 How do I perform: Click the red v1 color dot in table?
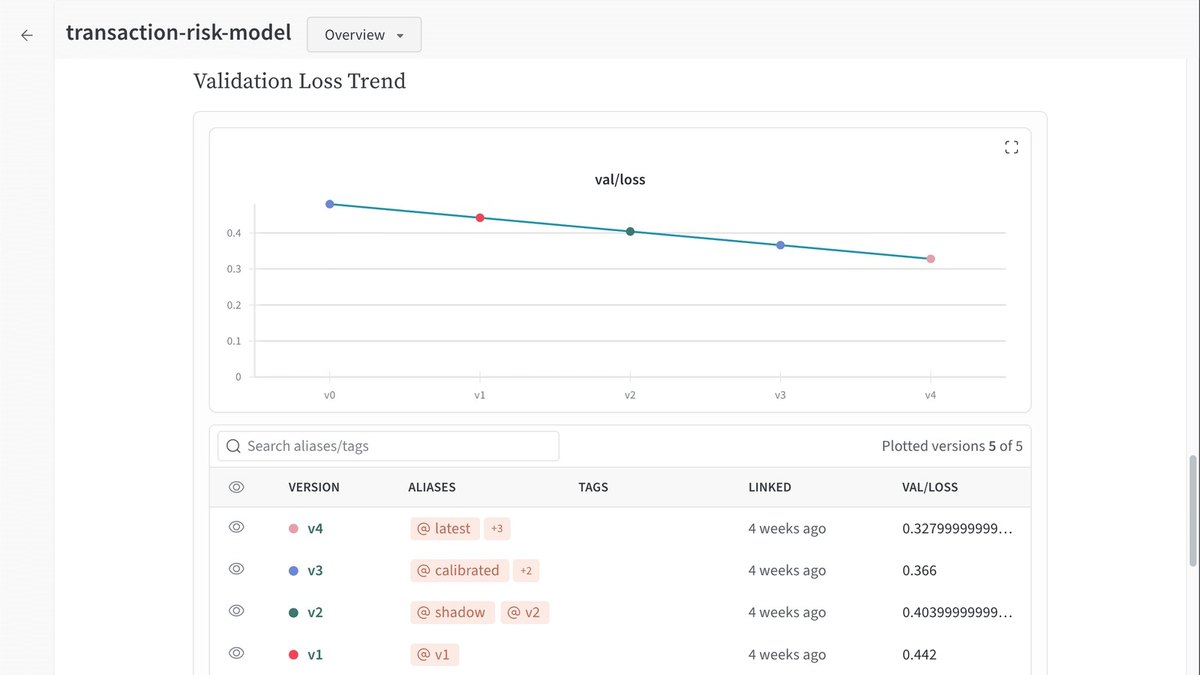click(x=293, y=655)
